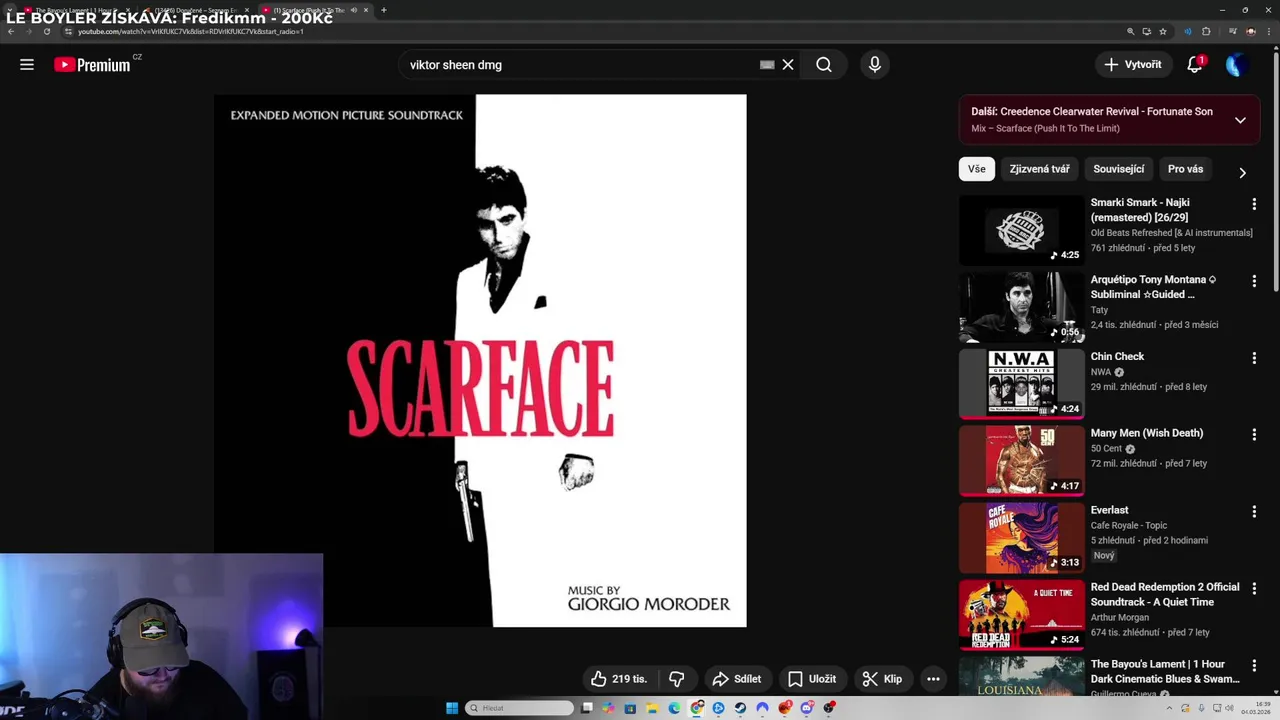Click the Uložit save button
1280x720 pixels.
(x=811, y=679)
